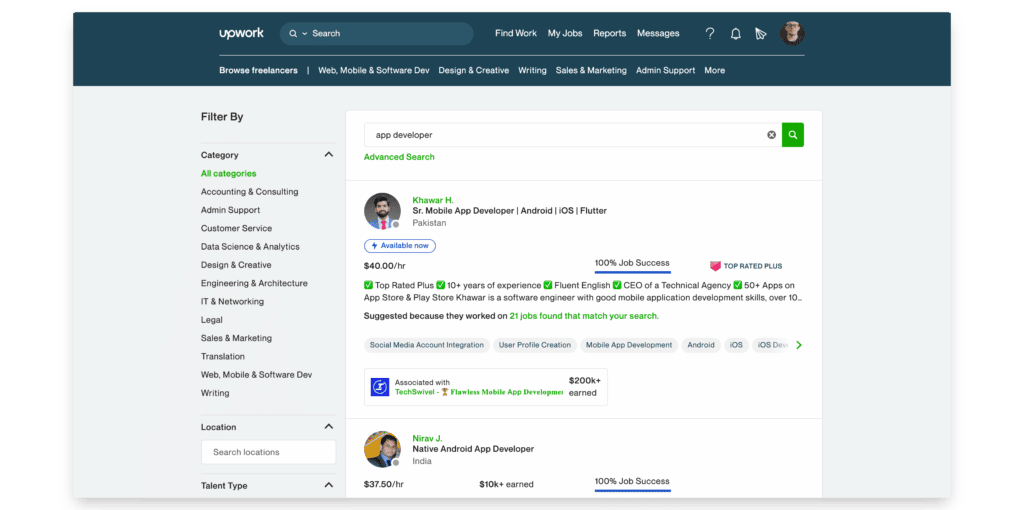Collapse the Talent Type filter section
Image resolution: width=1024 pixels, height=510 pixels.
(x=328, y=485)
